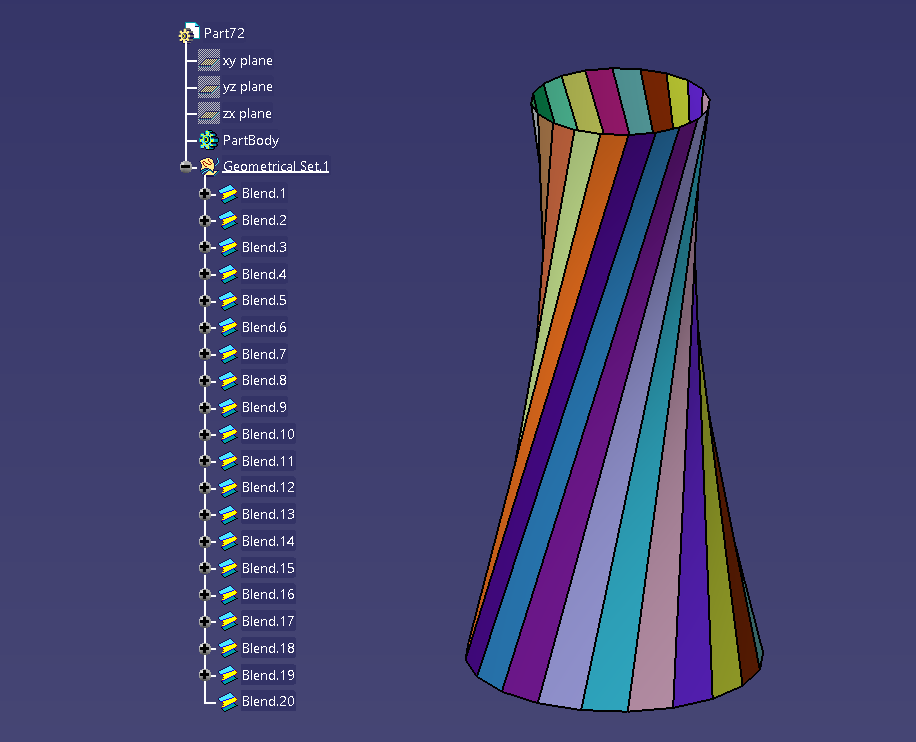Collapse the Geometrical Set.1 node
This screenshot has width=916, height=742.
tap(186, 167)
